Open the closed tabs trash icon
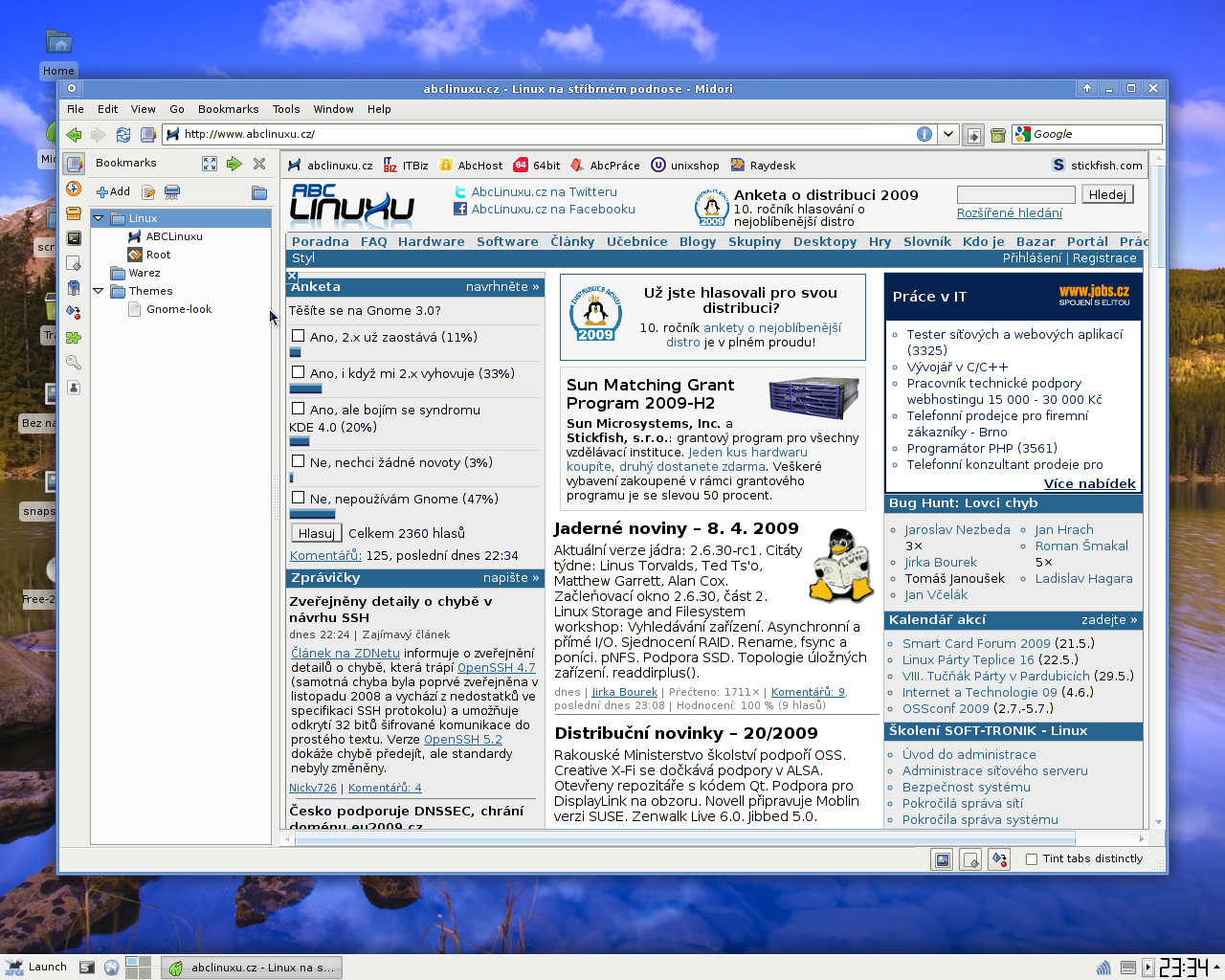The height and width of the screenshot is (980, 1225). pyautogui.click(x=997, y=135)
